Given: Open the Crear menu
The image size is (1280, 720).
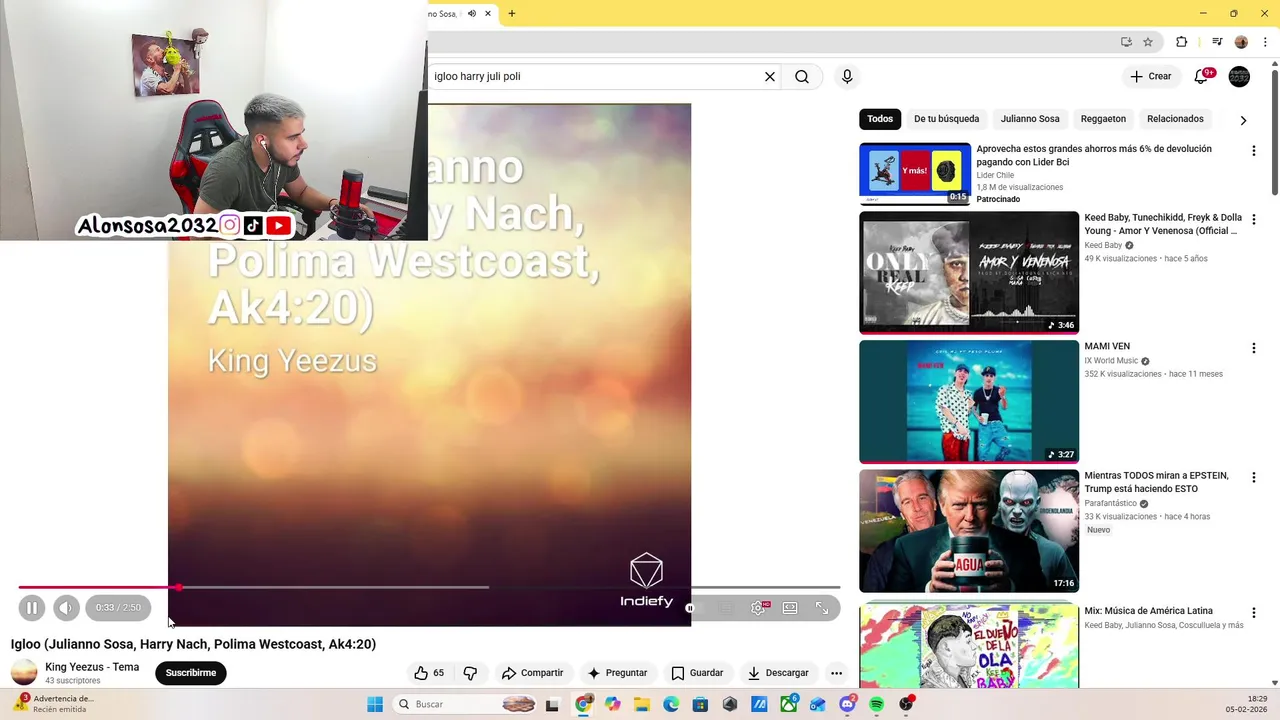Looking at the screenshot, I should click(x=1151, y=76).
